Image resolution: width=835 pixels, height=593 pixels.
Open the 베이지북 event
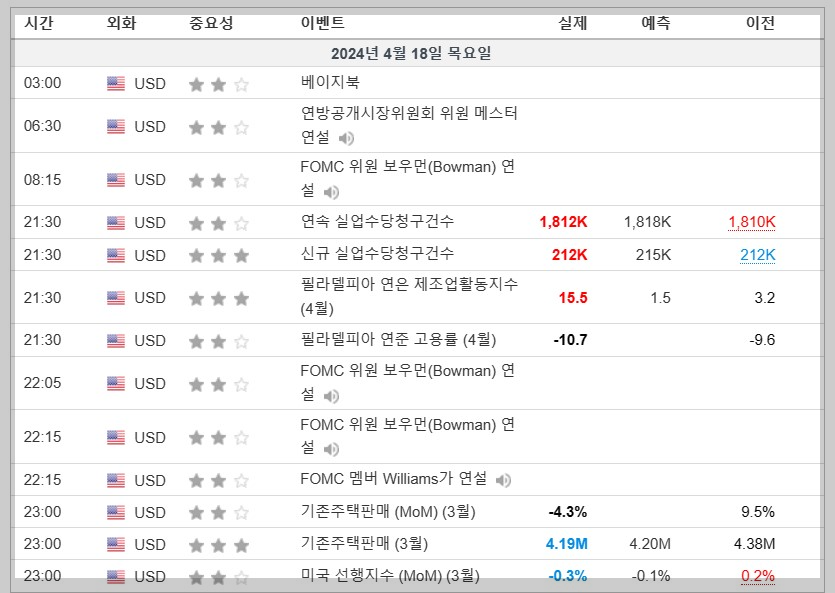(330, 82)
